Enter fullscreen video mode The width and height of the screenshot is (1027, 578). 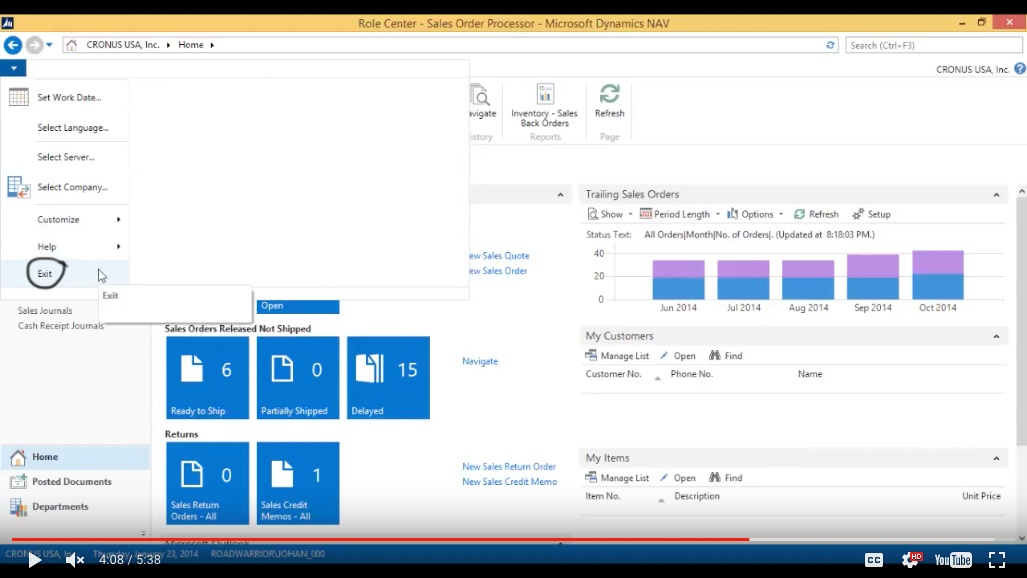[x=997, y=560]
